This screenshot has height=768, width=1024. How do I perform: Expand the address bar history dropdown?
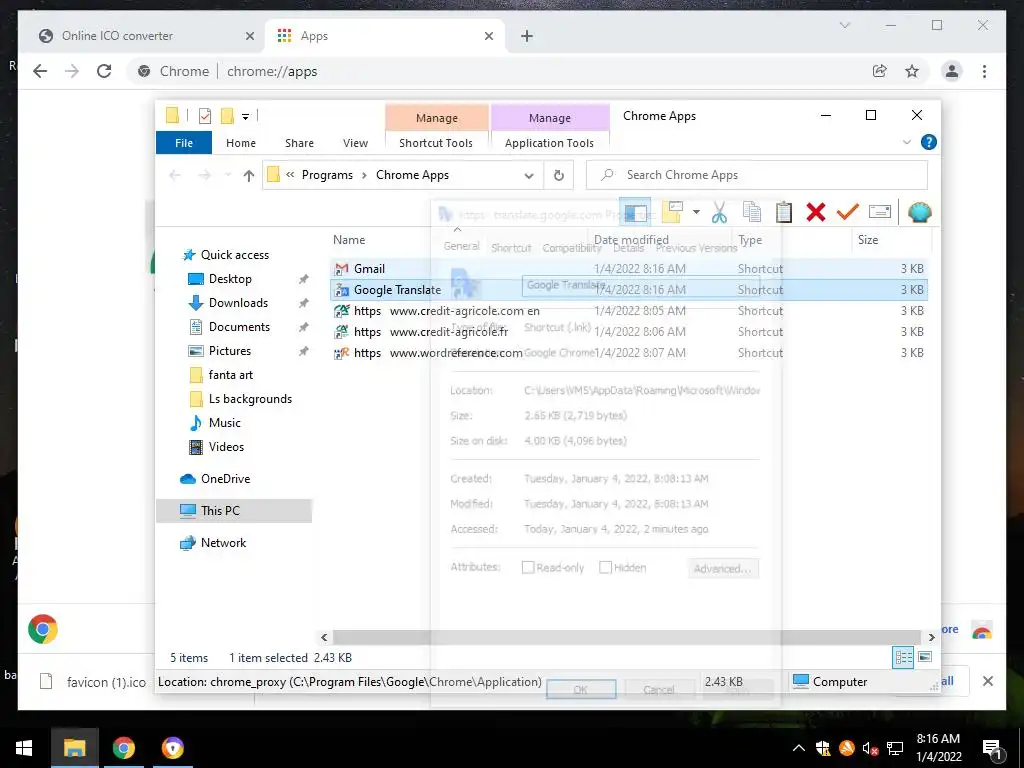[x=529, y=175]
